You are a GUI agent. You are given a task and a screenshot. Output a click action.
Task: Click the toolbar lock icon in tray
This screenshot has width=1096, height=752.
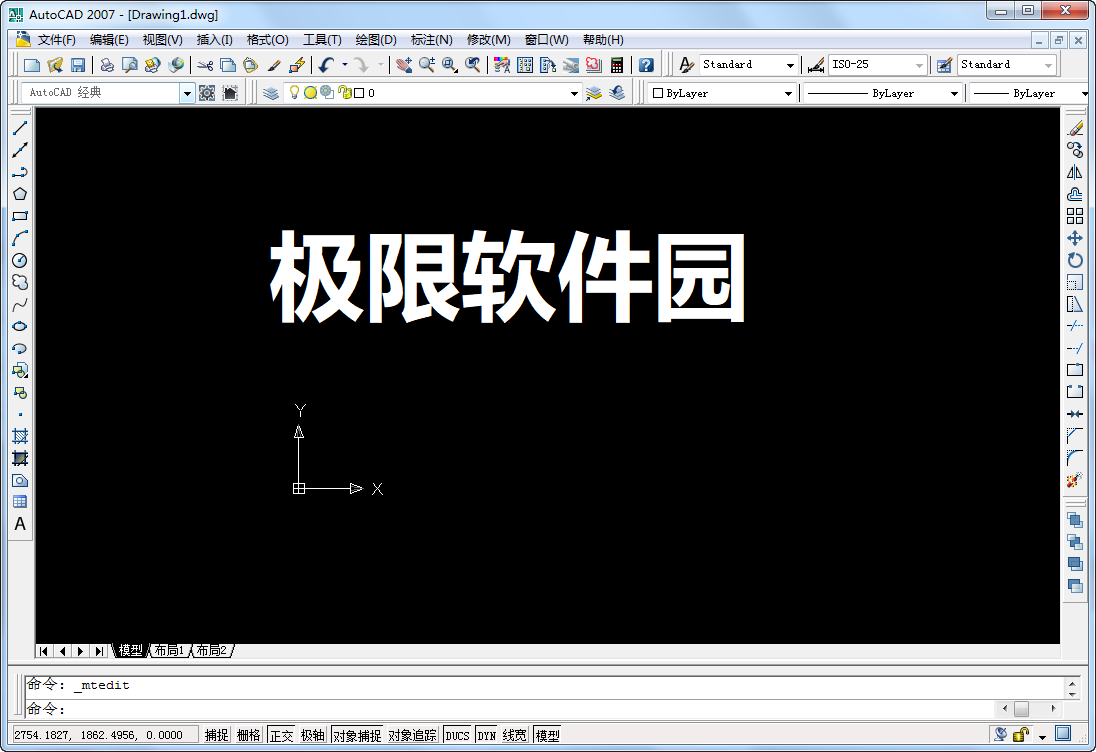[1021, 735]
